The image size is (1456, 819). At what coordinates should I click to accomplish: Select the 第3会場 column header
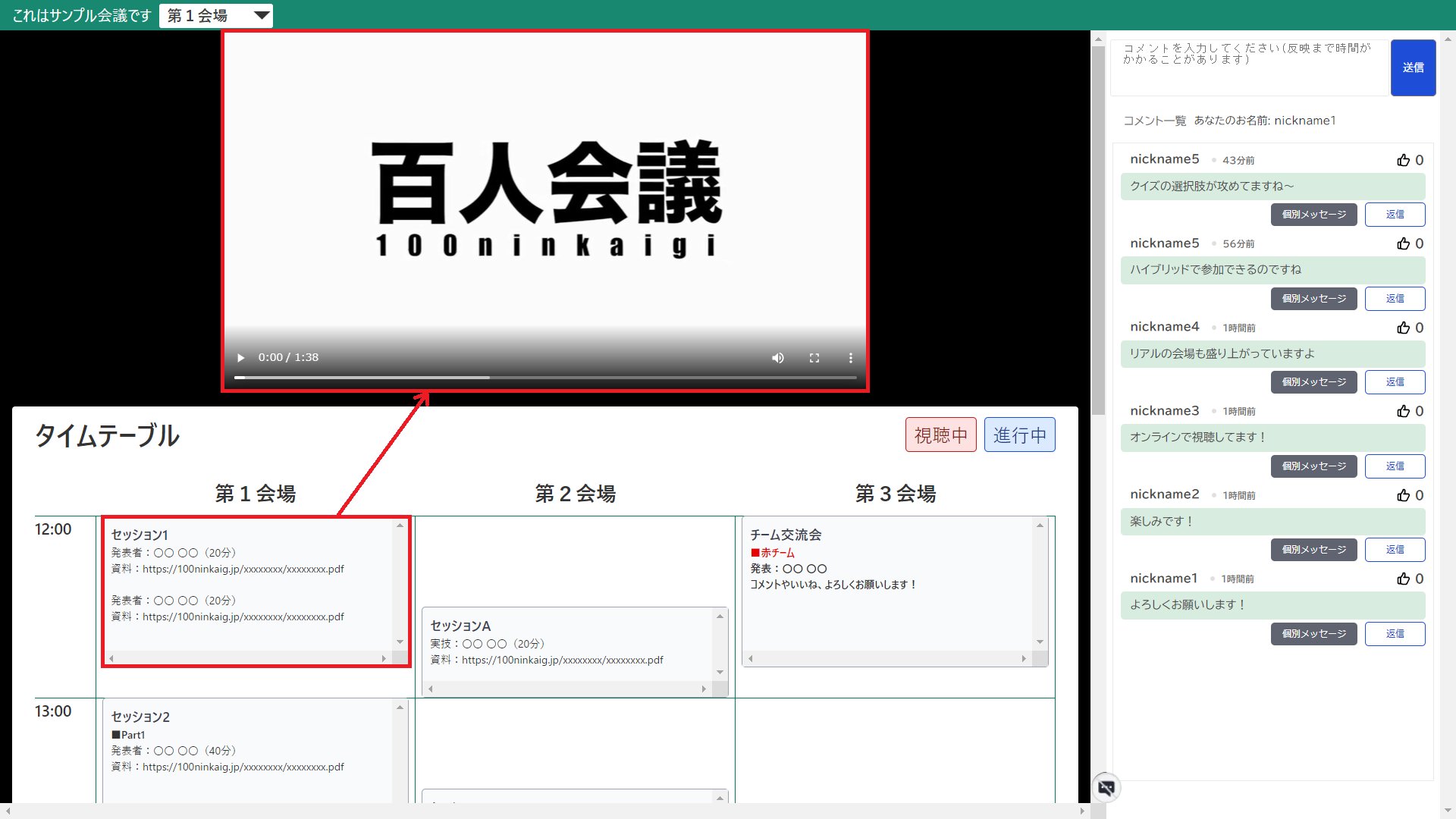coord(895,494)
